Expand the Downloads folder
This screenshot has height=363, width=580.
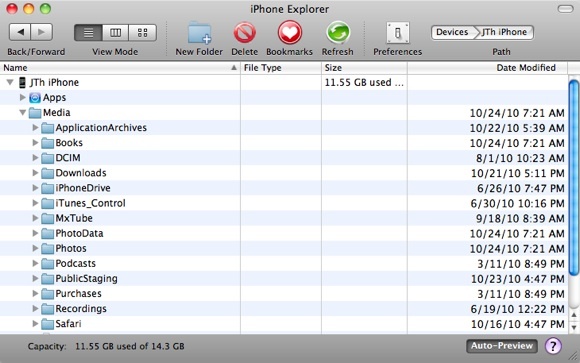click(x=35, y=173)
